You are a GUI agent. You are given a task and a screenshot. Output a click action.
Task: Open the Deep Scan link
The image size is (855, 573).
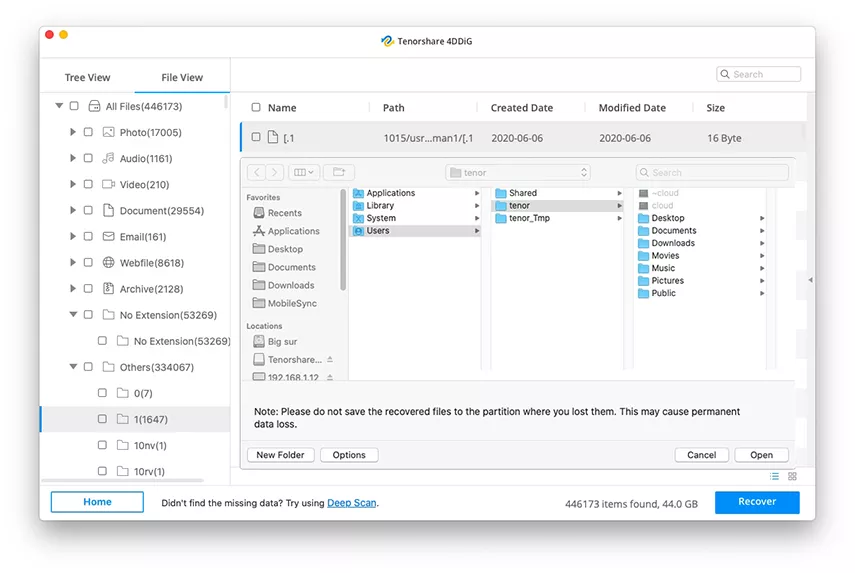click(352, 503)
